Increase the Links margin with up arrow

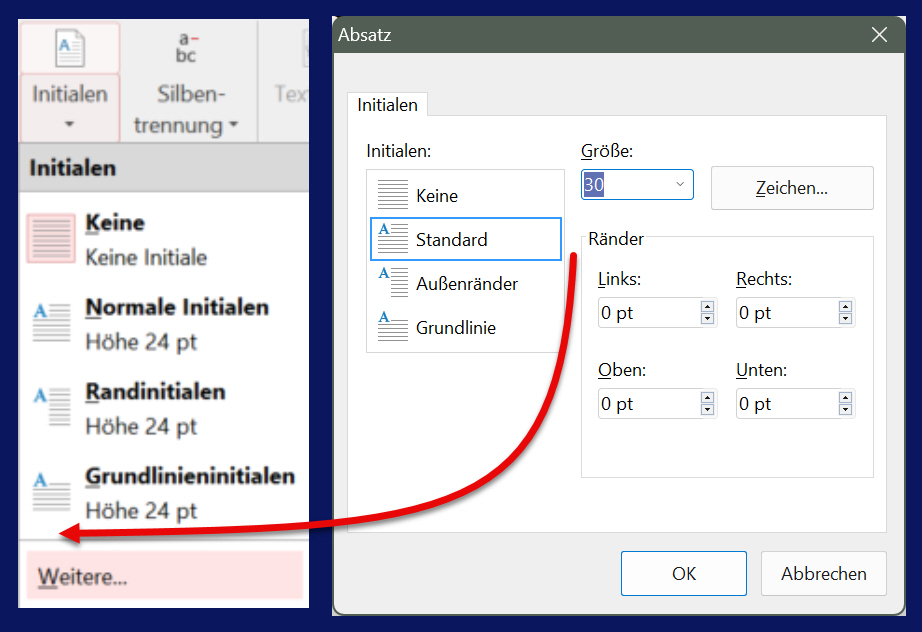[x=708, y=307]
